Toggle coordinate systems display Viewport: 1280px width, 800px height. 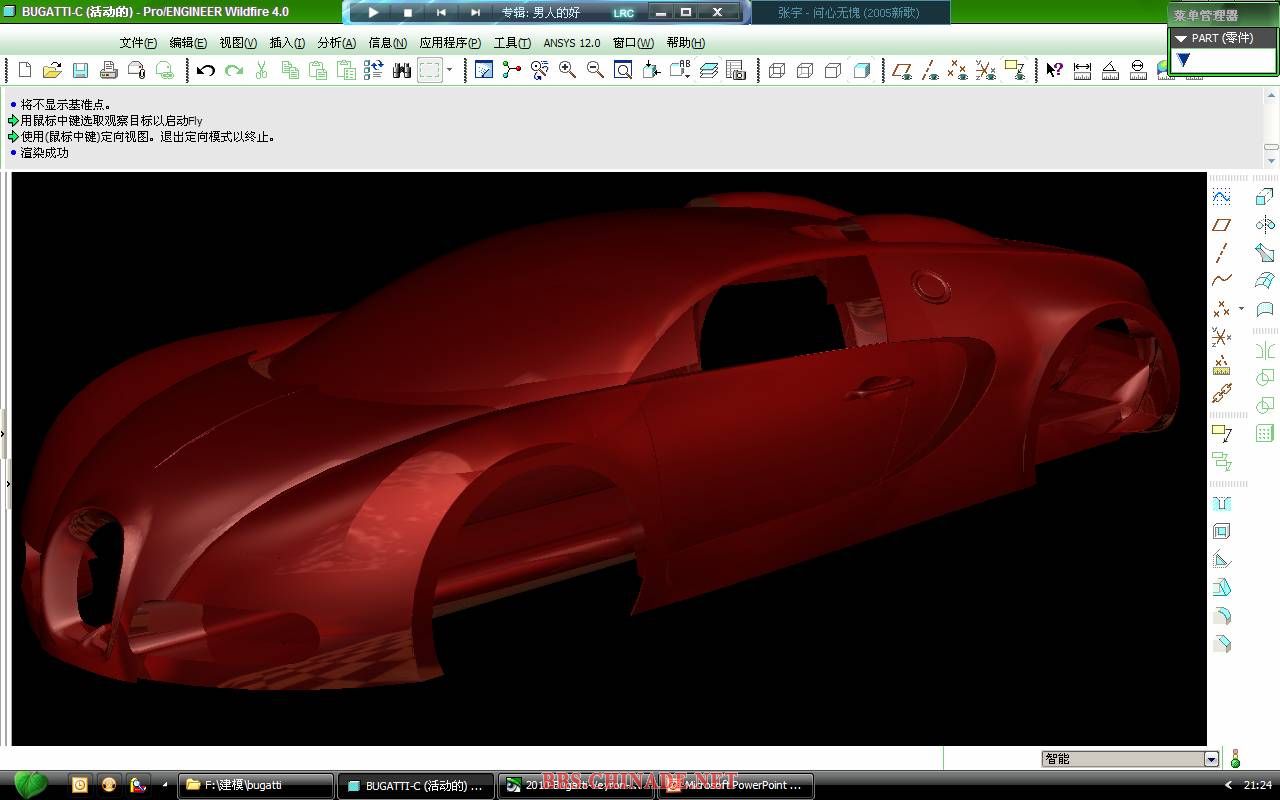tap(986, 70)
